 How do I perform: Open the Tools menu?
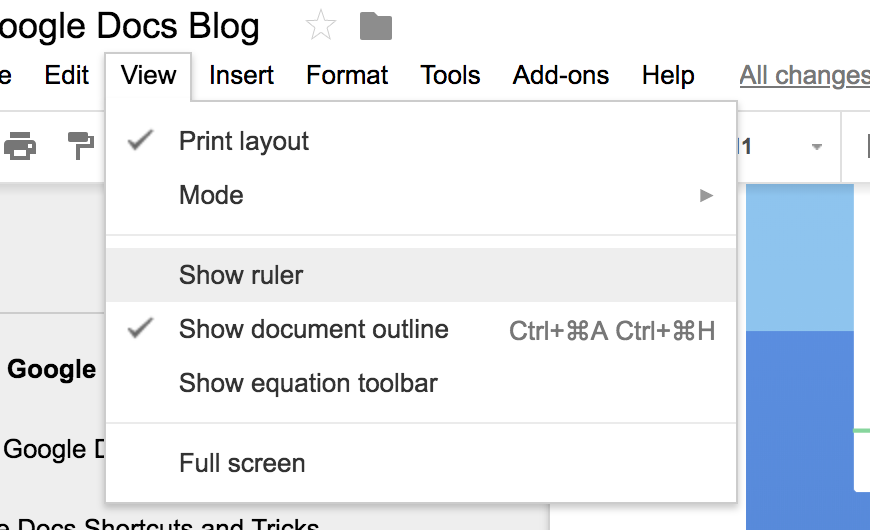pyautogui.click(x=450, y=75)
